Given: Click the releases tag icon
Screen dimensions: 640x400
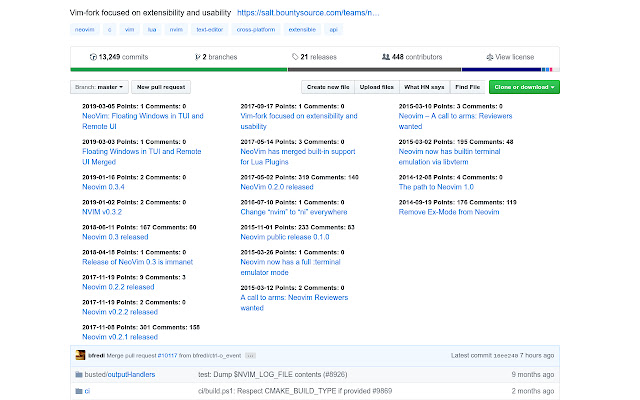Looking at the screenshot, I should click(x=294, y=58).
